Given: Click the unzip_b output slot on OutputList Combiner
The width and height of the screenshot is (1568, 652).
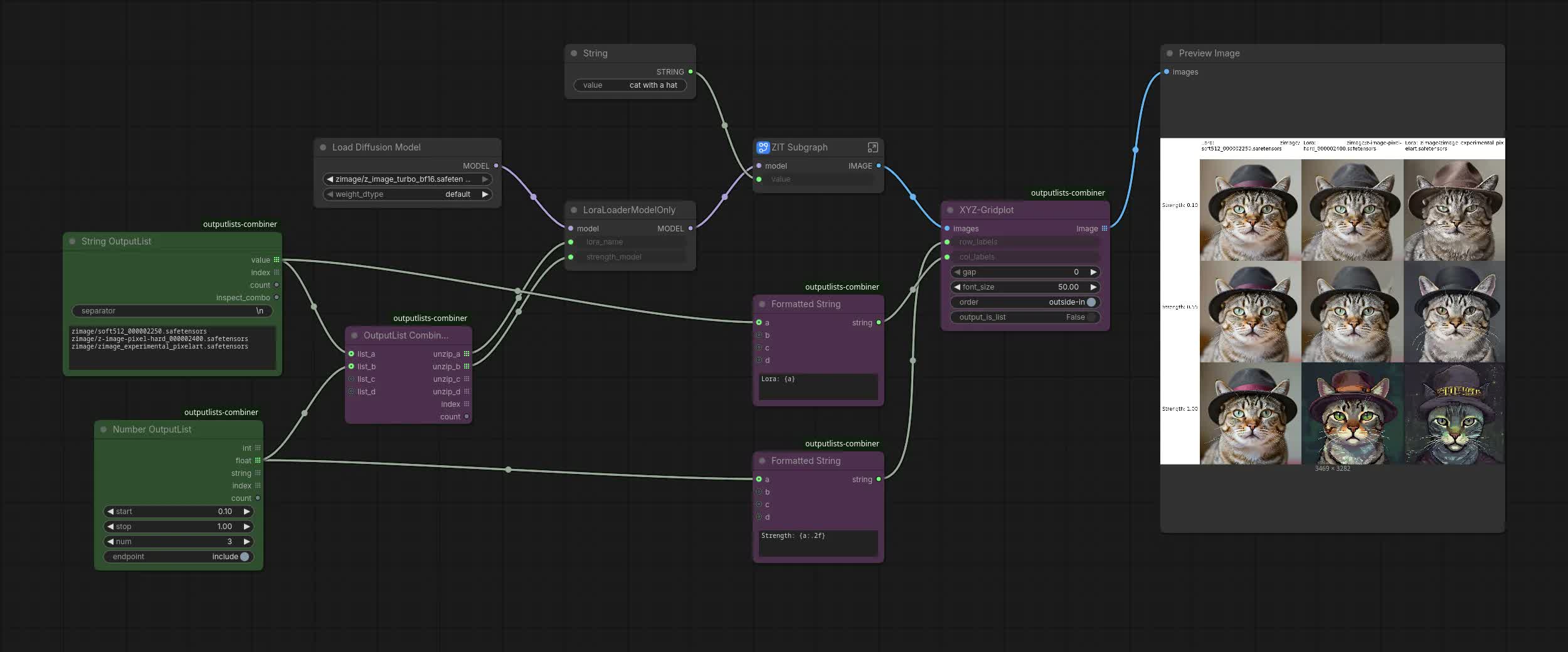Looking at the screenshot, I should point(467,366).
